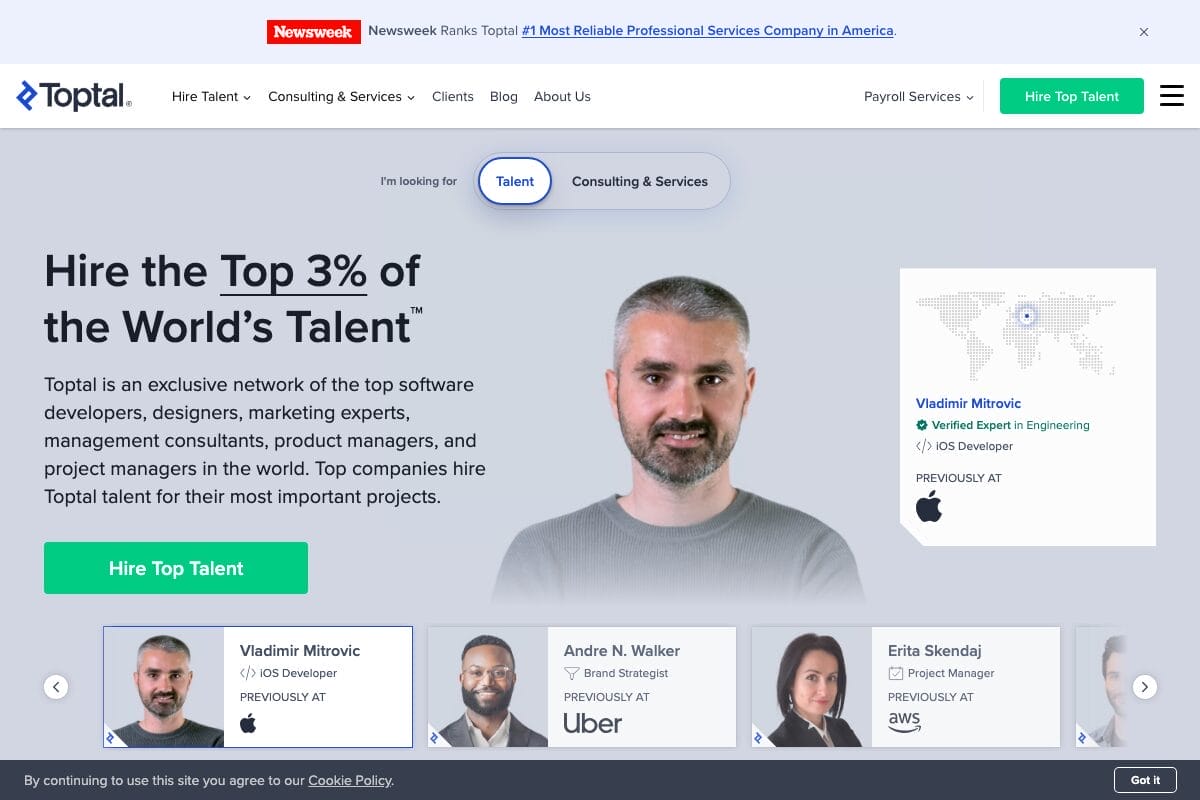Click the Toptal logo
This screenshot has width=1200, height=800.
tap(73, 96)
